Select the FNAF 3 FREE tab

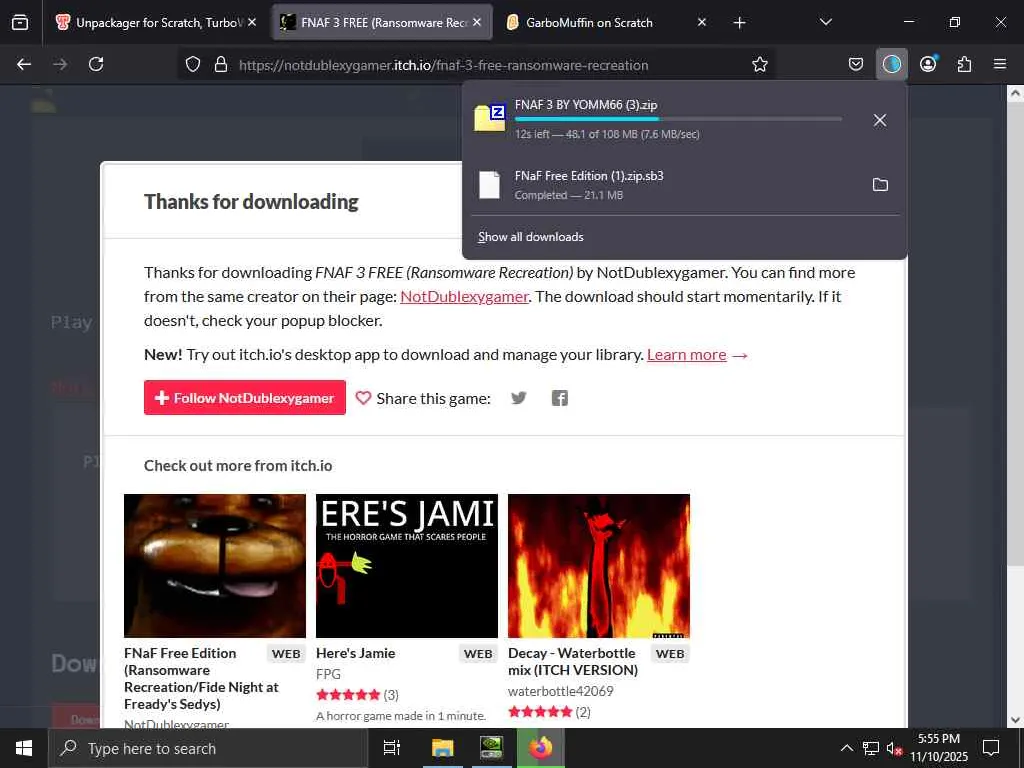pyautogui.click(x=382, y=22)
